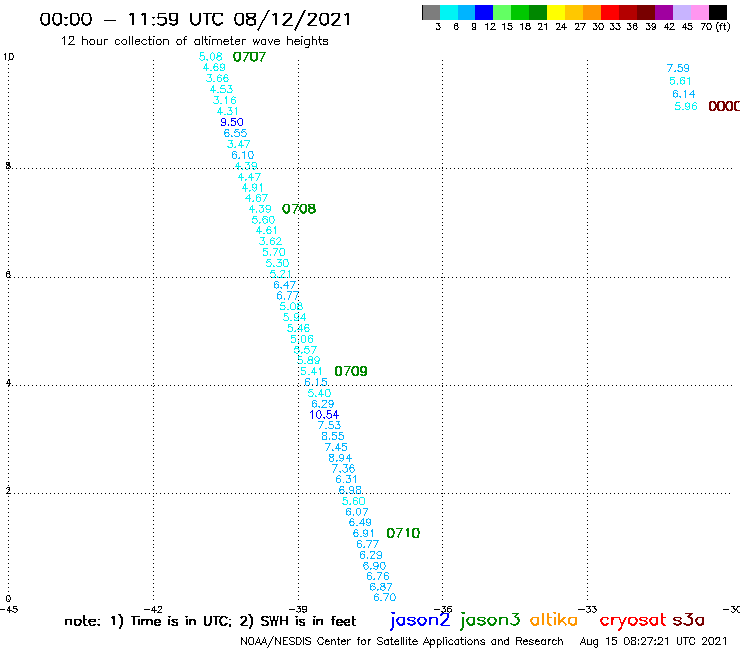The height and width of the screenshot is (650, 740).
Task: Click the 6.10 wave height value
Action: pos(243,155)
